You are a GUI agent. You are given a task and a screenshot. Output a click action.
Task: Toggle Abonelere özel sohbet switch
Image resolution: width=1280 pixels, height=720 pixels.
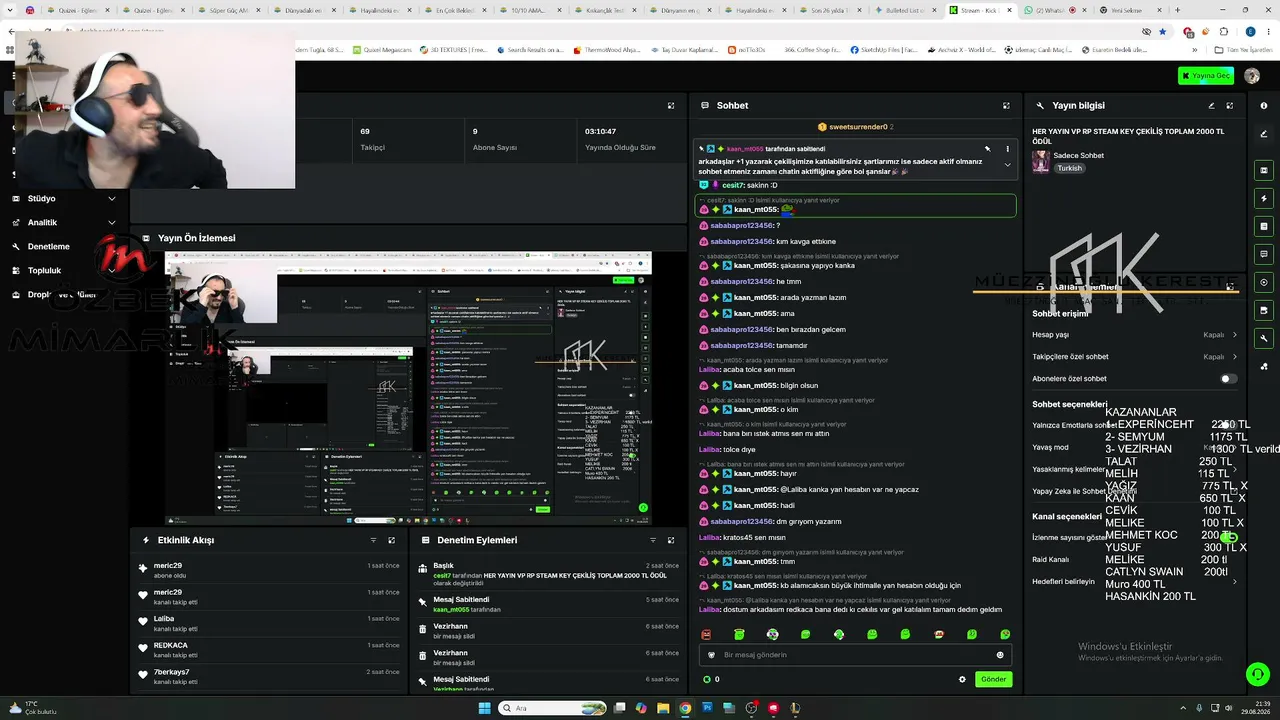(x=1229, y=379)
